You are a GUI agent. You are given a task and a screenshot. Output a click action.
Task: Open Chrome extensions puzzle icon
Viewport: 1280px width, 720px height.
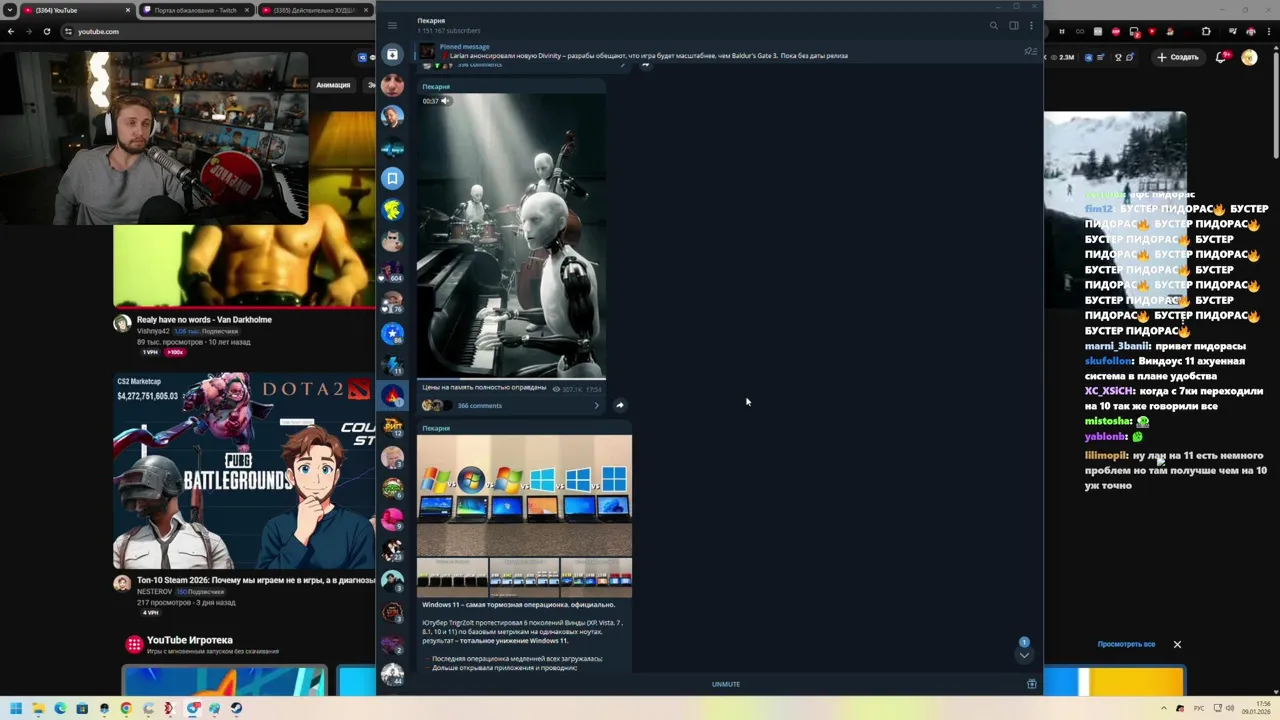[x=1206, y=31]
